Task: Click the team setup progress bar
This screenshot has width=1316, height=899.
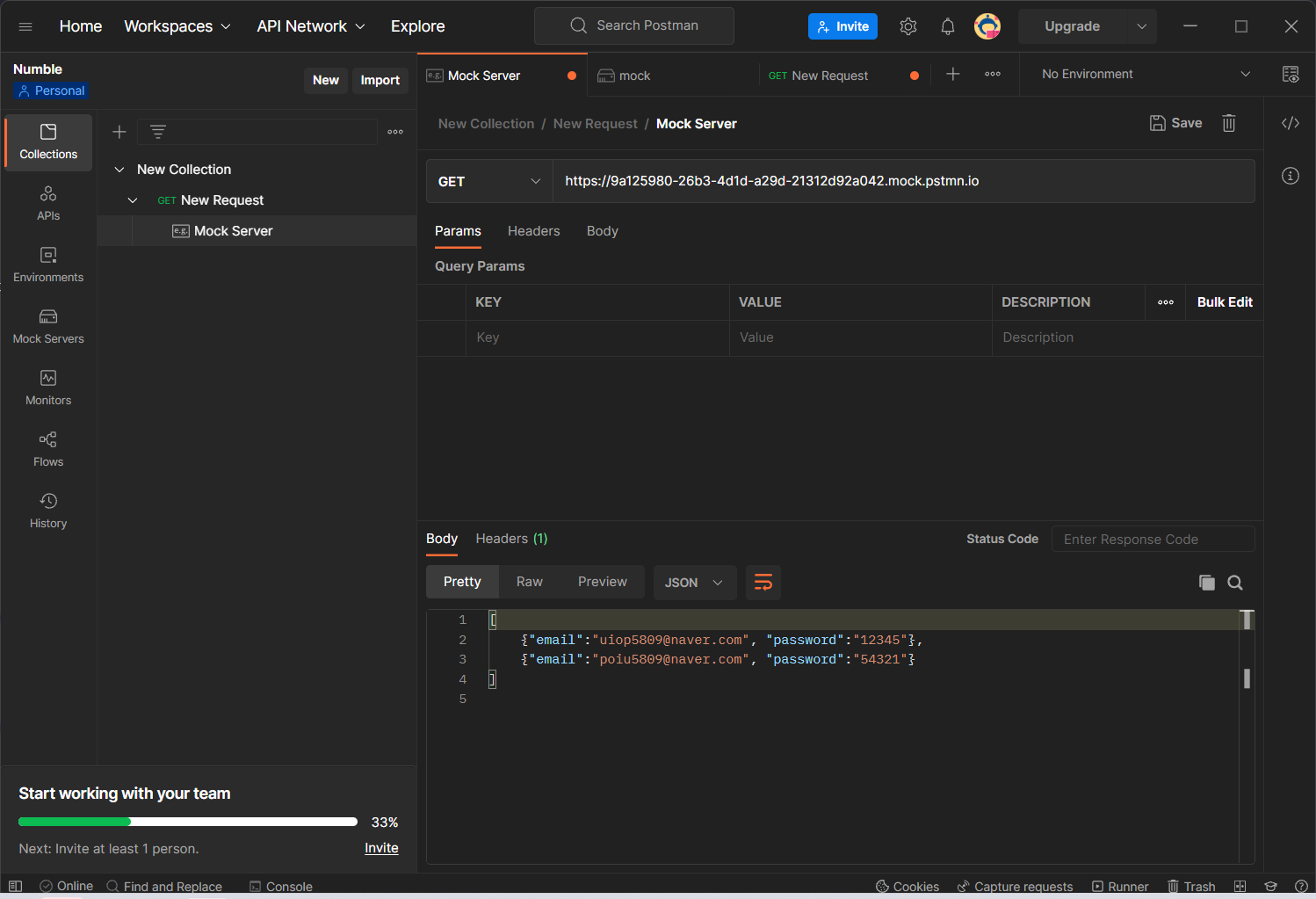Action: (x=188, y=822)
